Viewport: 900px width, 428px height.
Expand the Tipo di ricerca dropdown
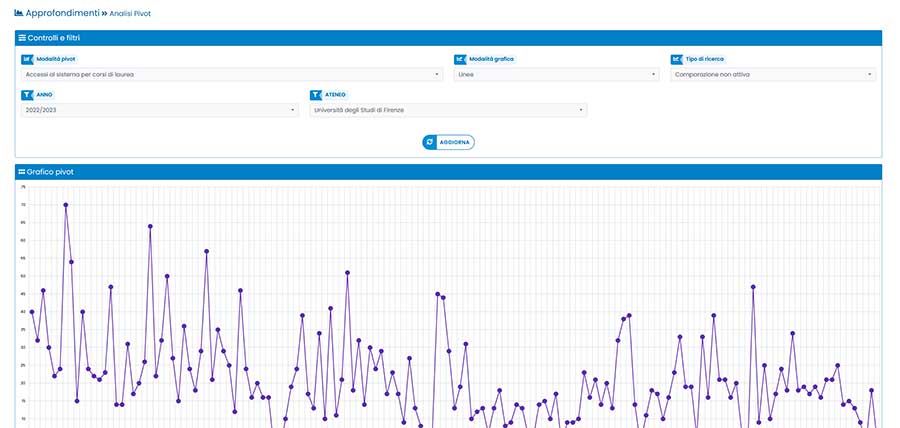774,74
